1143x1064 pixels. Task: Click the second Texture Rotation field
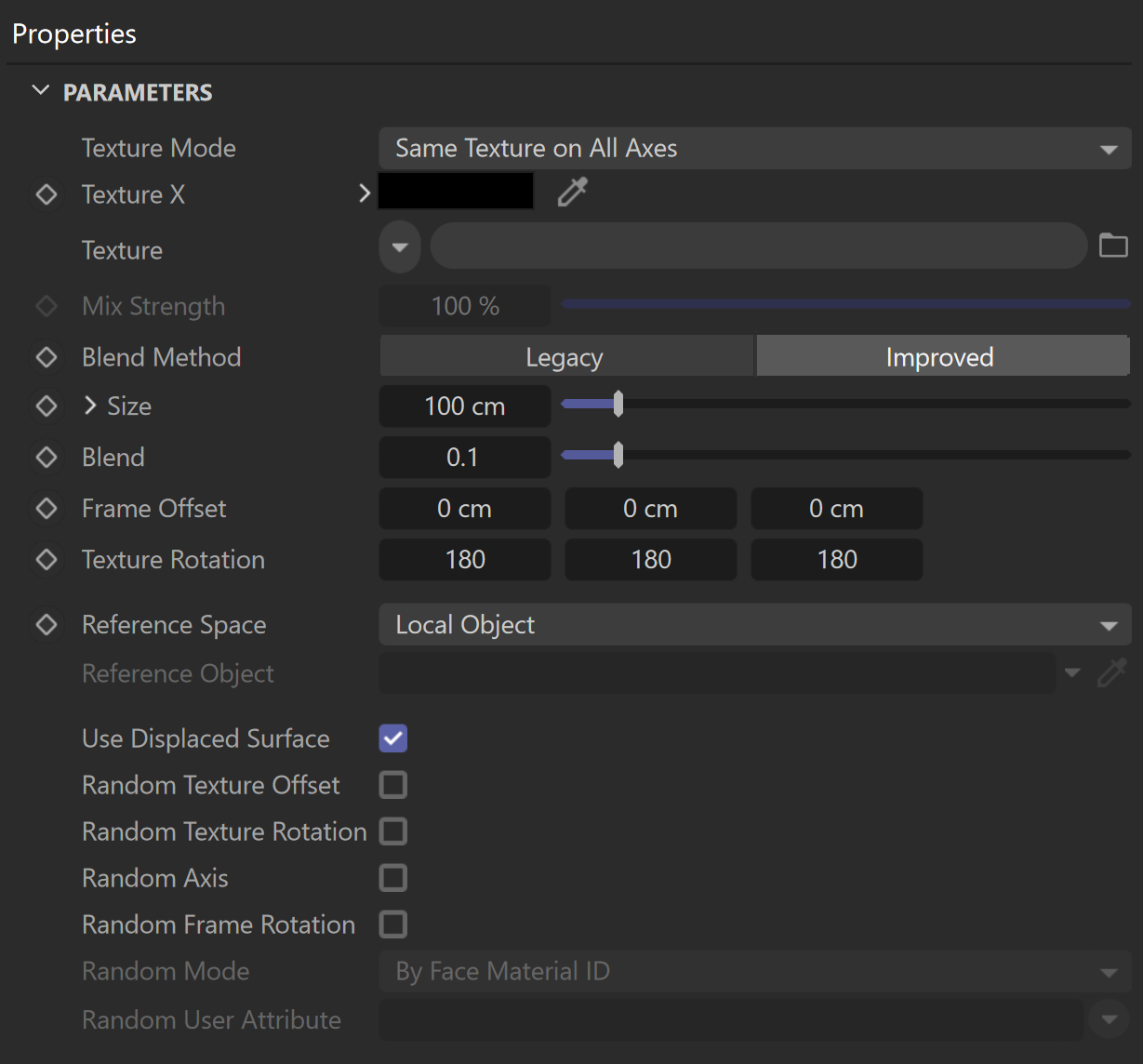tap(651, 560)
